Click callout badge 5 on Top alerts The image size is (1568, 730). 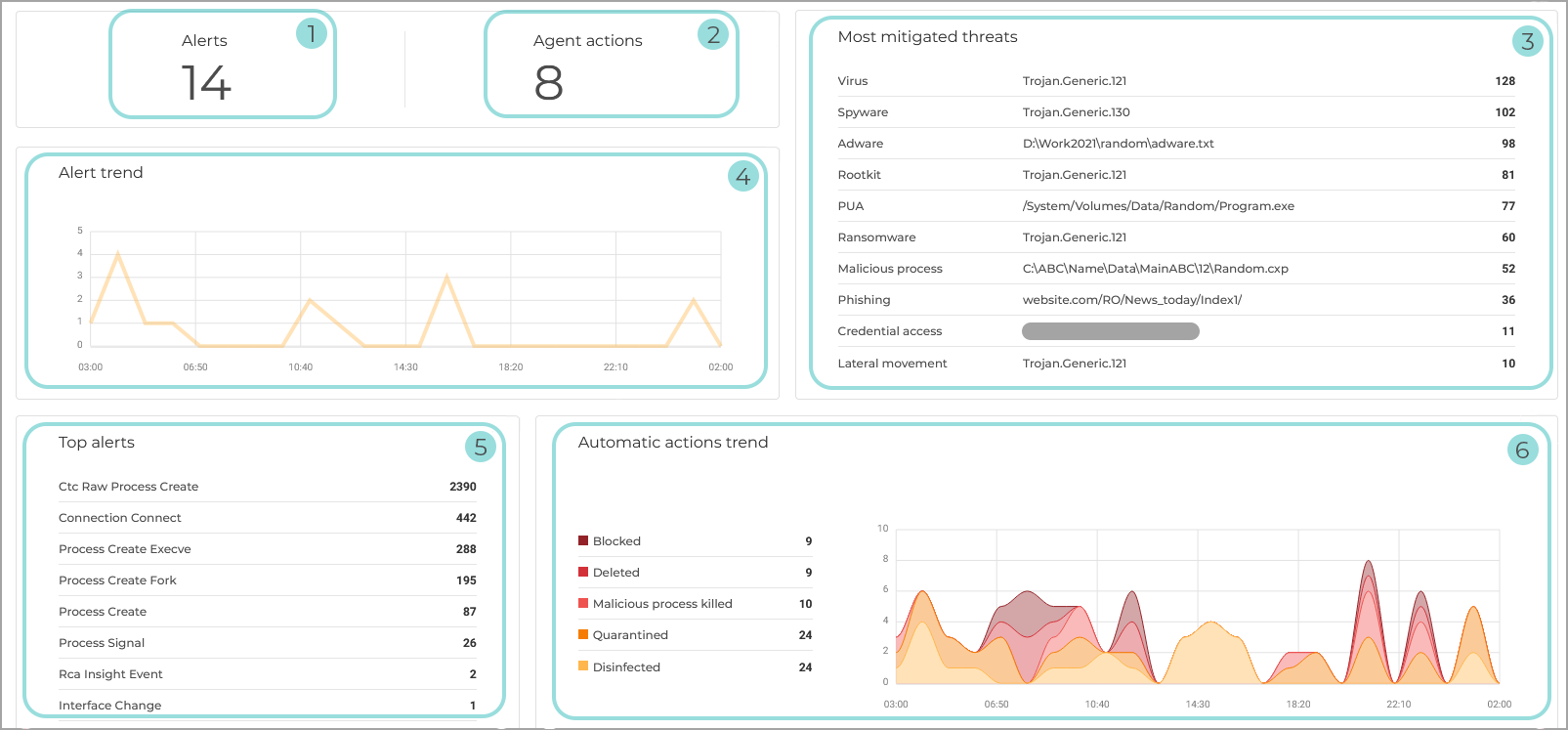(480, 447)
